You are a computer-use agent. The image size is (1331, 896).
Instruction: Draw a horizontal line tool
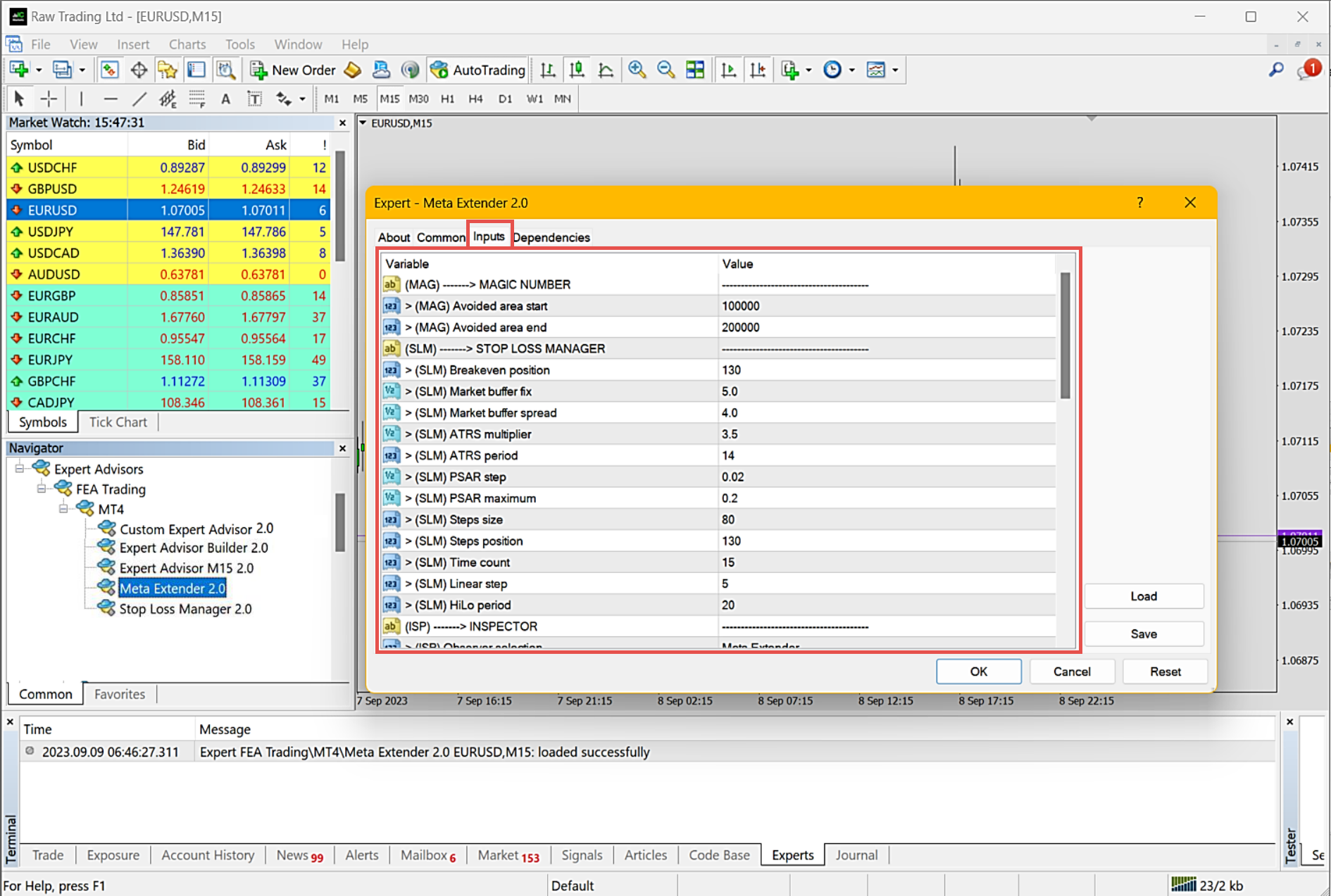(111, 99)
